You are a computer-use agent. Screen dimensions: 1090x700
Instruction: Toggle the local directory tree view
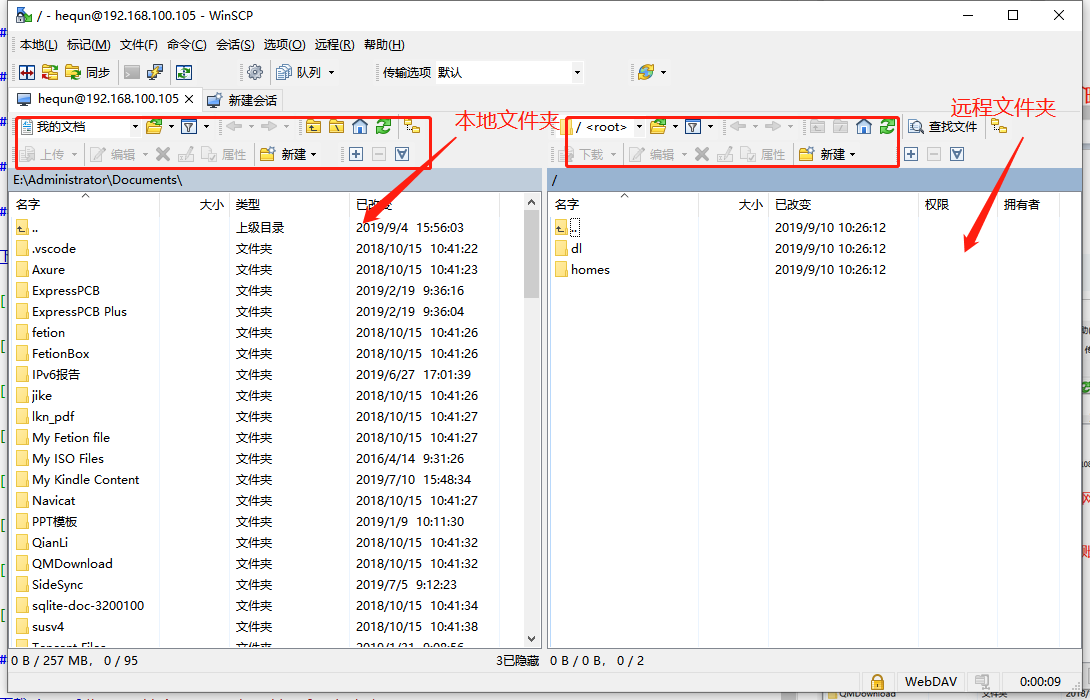point(412,127)
